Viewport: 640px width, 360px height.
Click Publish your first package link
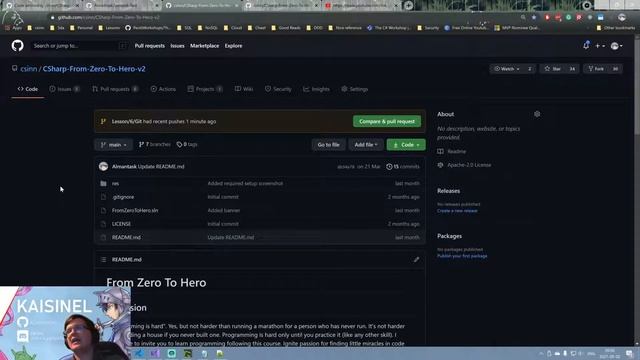(462, 256)
